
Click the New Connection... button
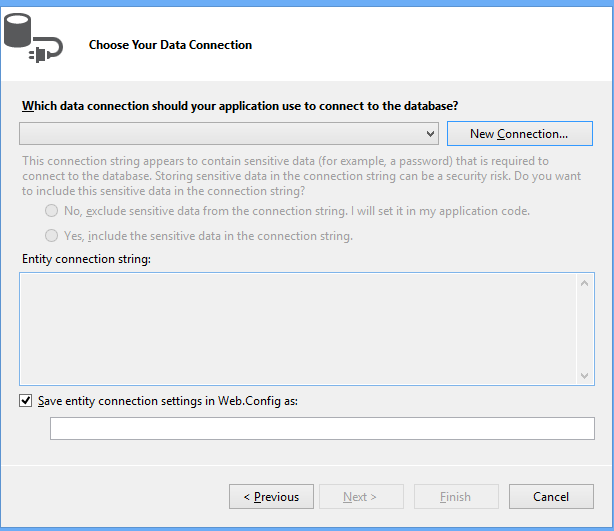tap(519, 134)
